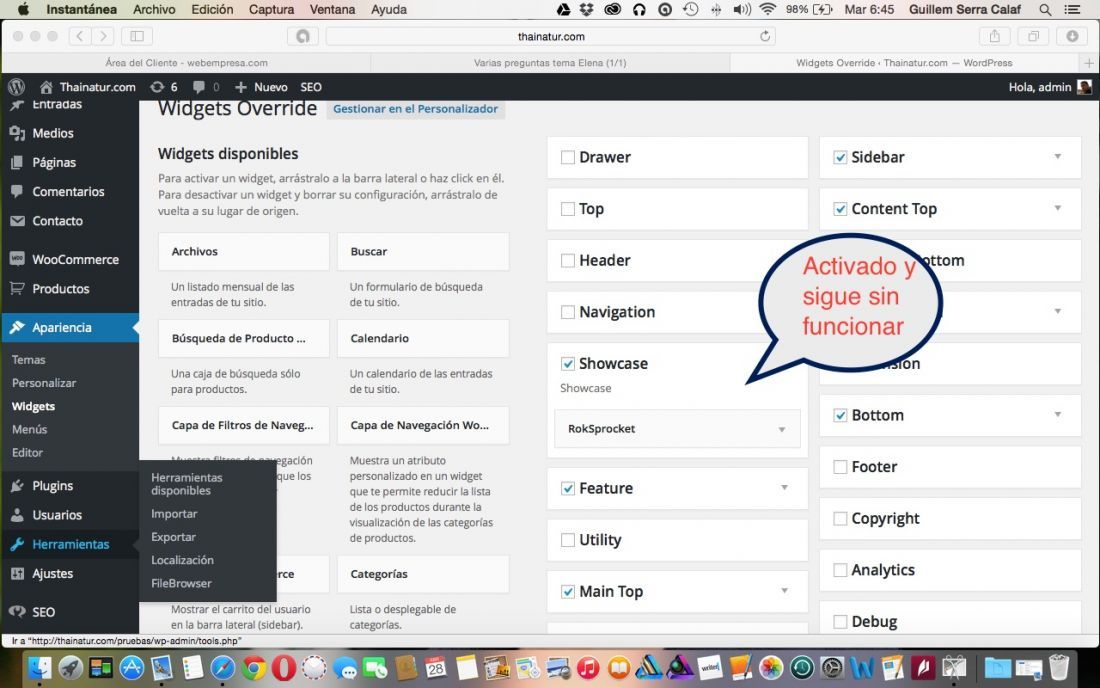The width and height of the screenshot is (1100, 688).
Task: Go forward with Safari's forward arrow
Action: point(102,36)
